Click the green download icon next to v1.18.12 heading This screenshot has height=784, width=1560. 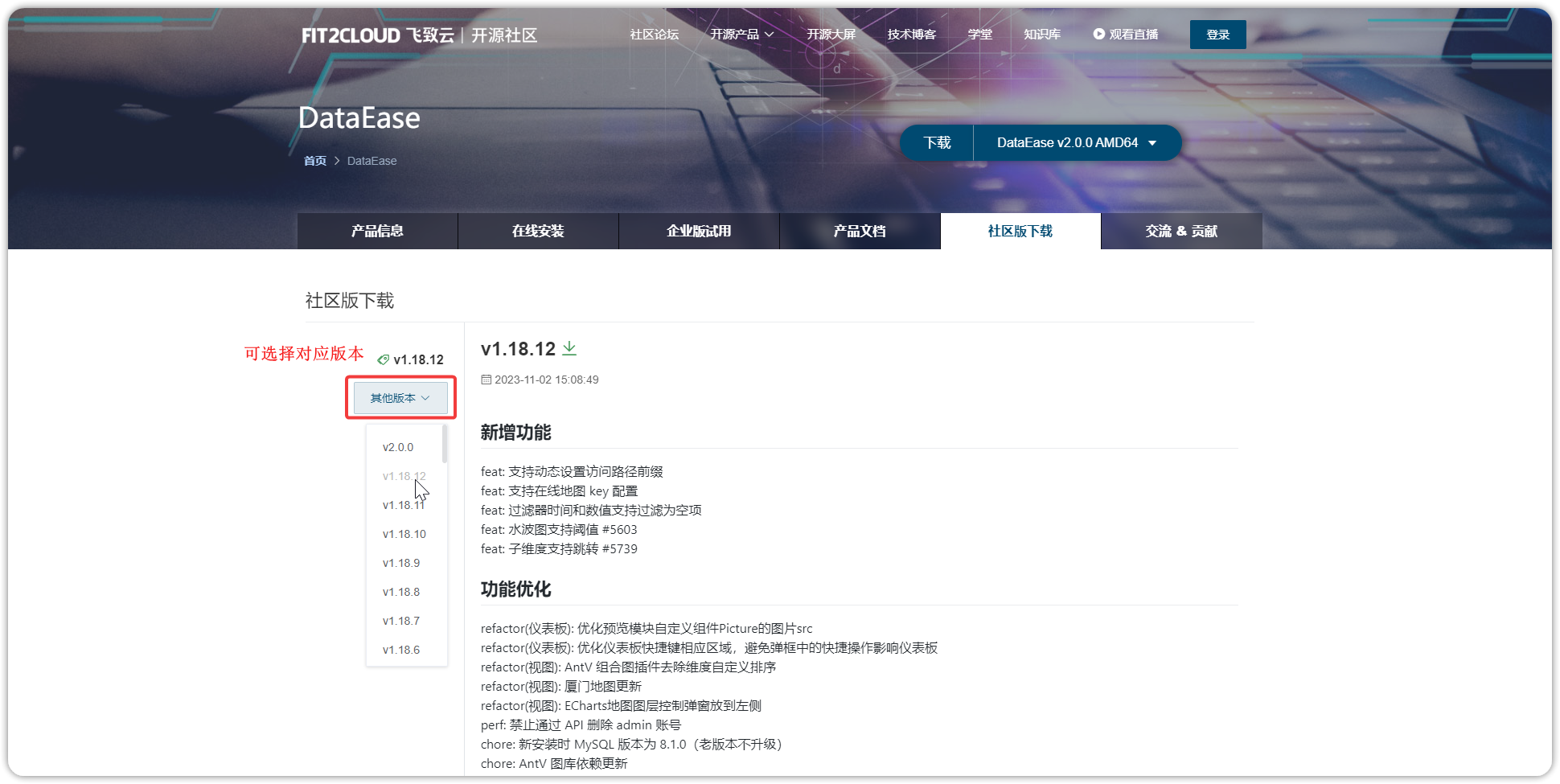point(570,347)
